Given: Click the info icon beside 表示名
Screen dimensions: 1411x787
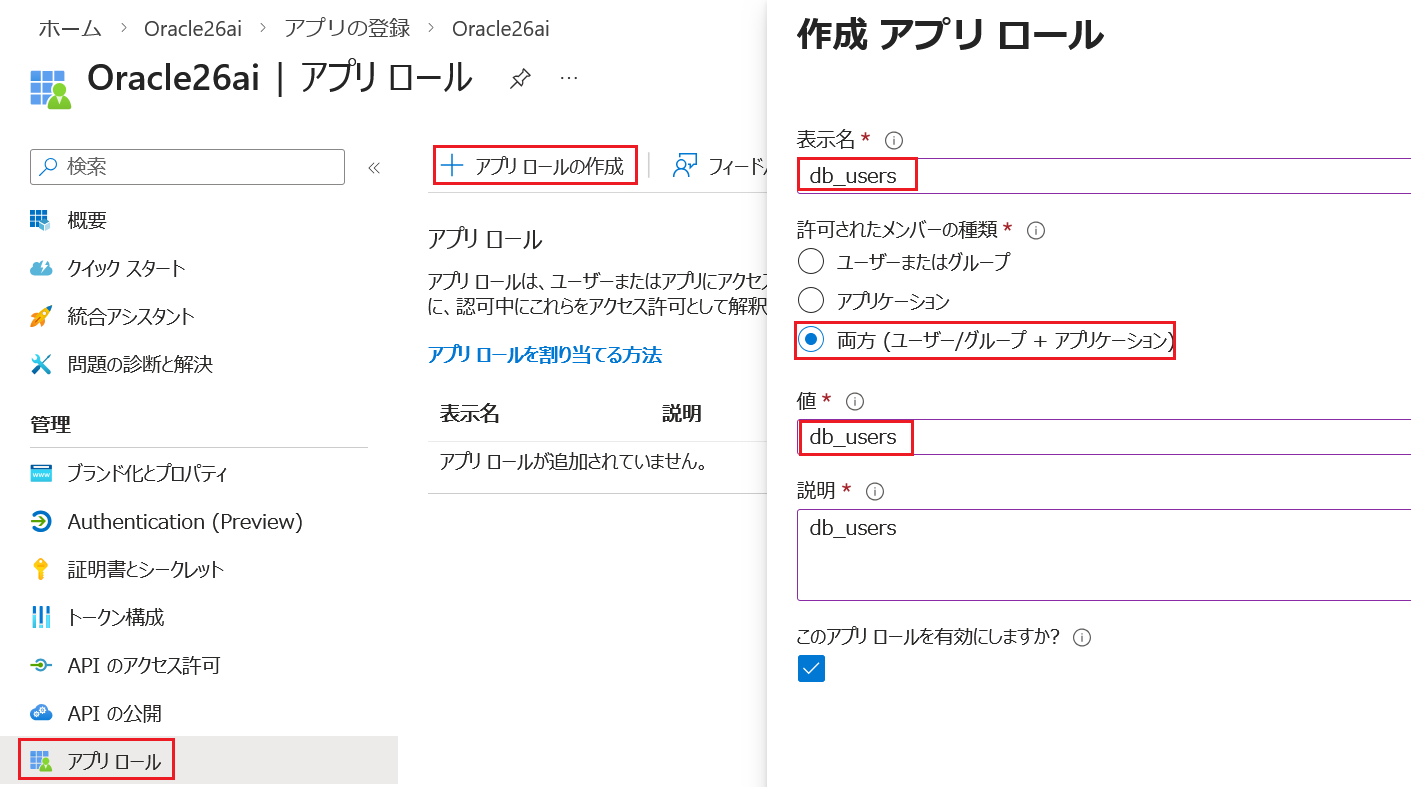Looking at the screenshot, I should click(894, 140).
